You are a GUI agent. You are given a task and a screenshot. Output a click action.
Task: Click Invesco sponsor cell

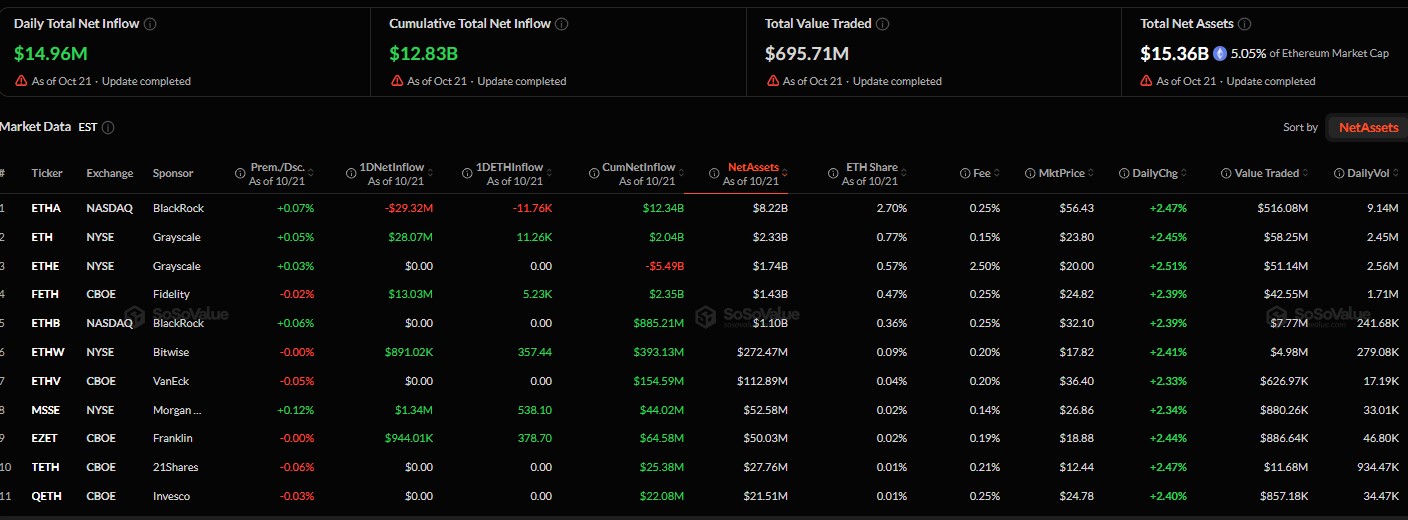(171, 496)
